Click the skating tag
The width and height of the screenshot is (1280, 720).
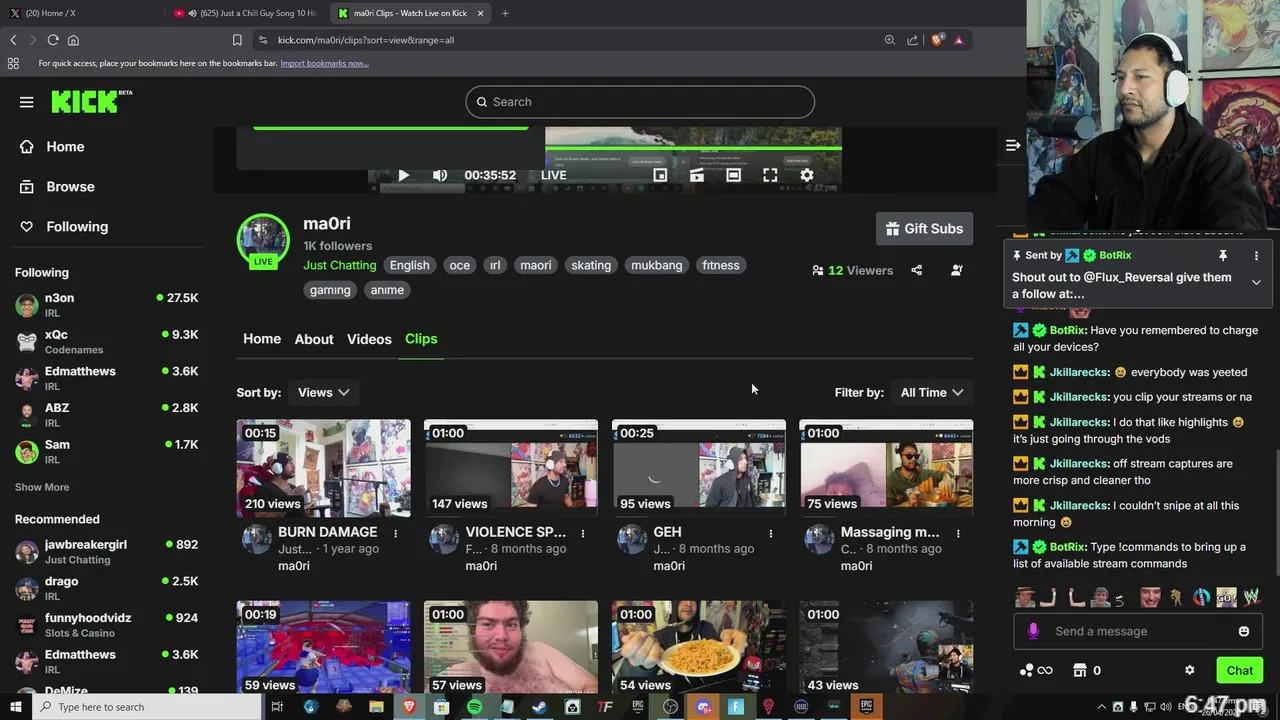pos(591,265)
